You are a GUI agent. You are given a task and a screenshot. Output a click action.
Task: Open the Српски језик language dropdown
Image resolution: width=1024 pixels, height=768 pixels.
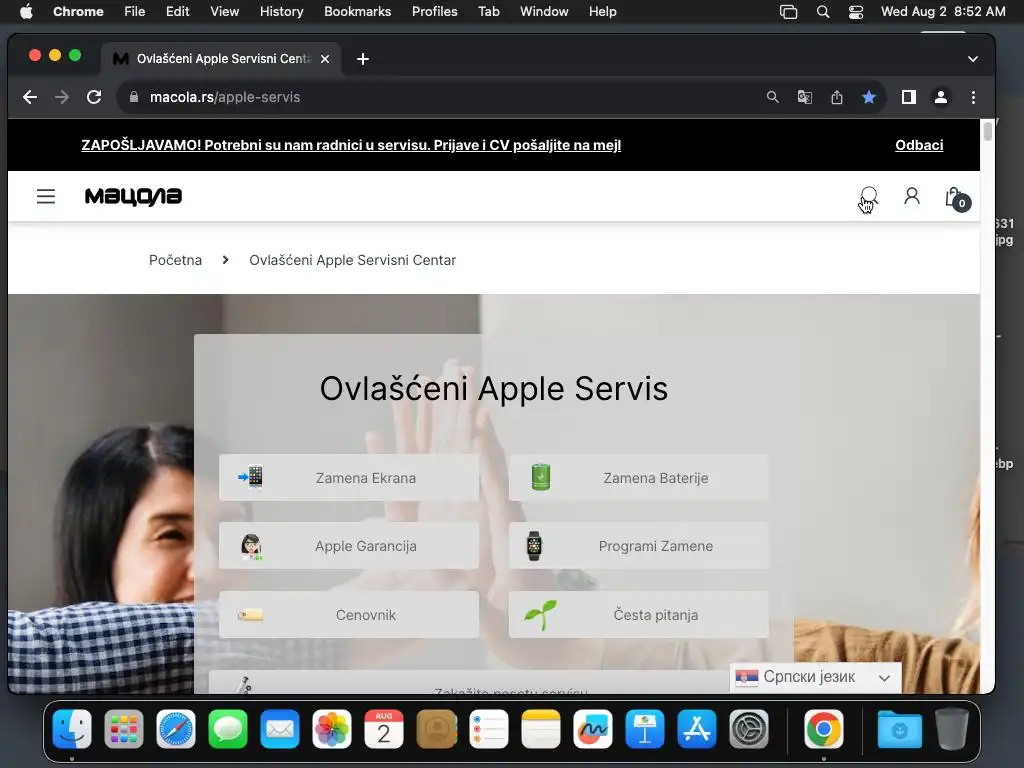pyautogui.click(x=815, y=677)
